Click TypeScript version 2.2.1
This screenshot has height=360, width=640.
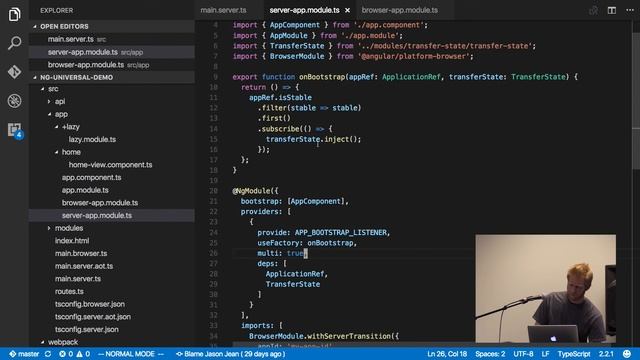pyautogui.click(x=606, y=354)
